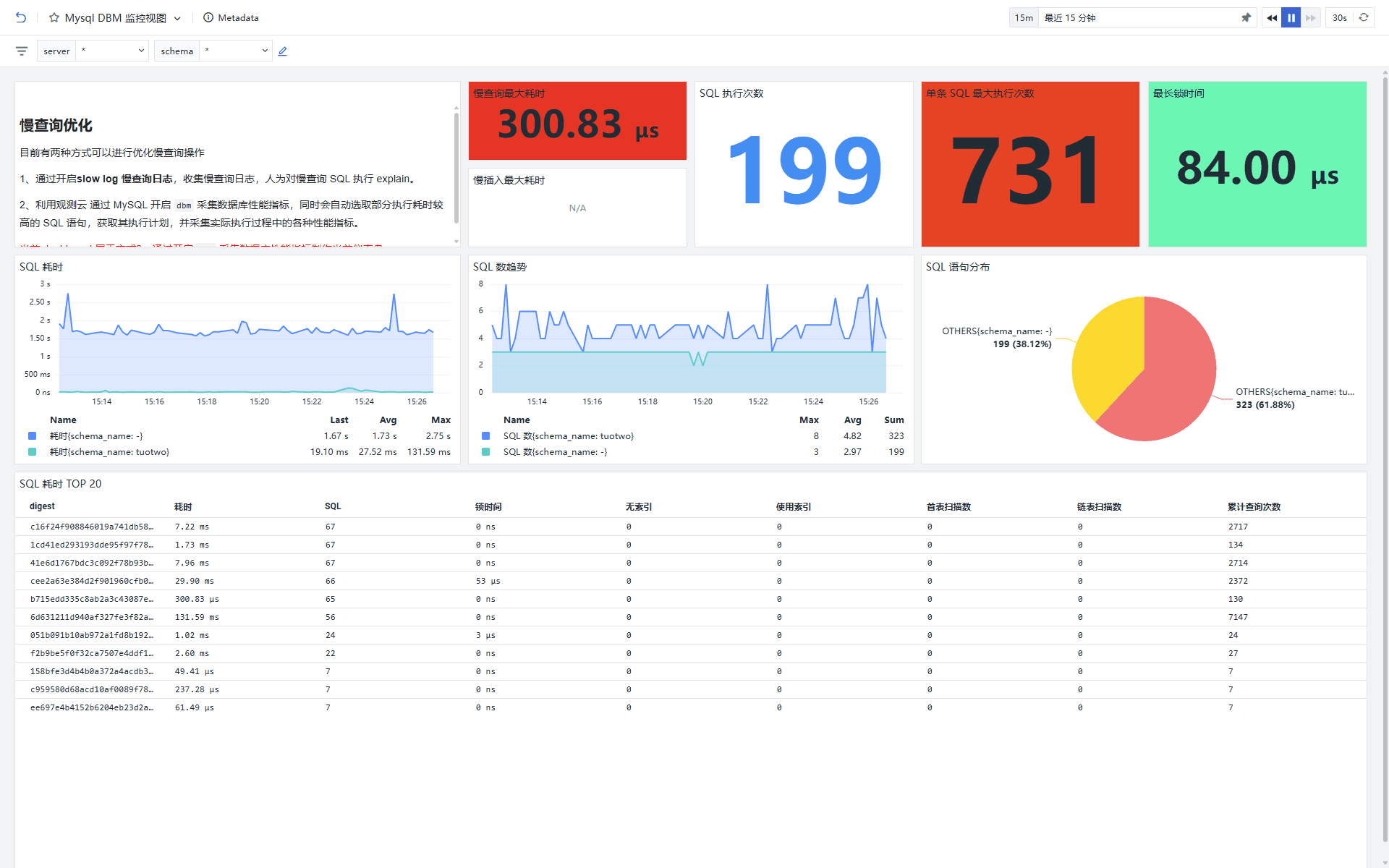Rewind the time range backward
Image resolution: width=1389 pixels, height=868 pixels.
[x=1272, y=17]
